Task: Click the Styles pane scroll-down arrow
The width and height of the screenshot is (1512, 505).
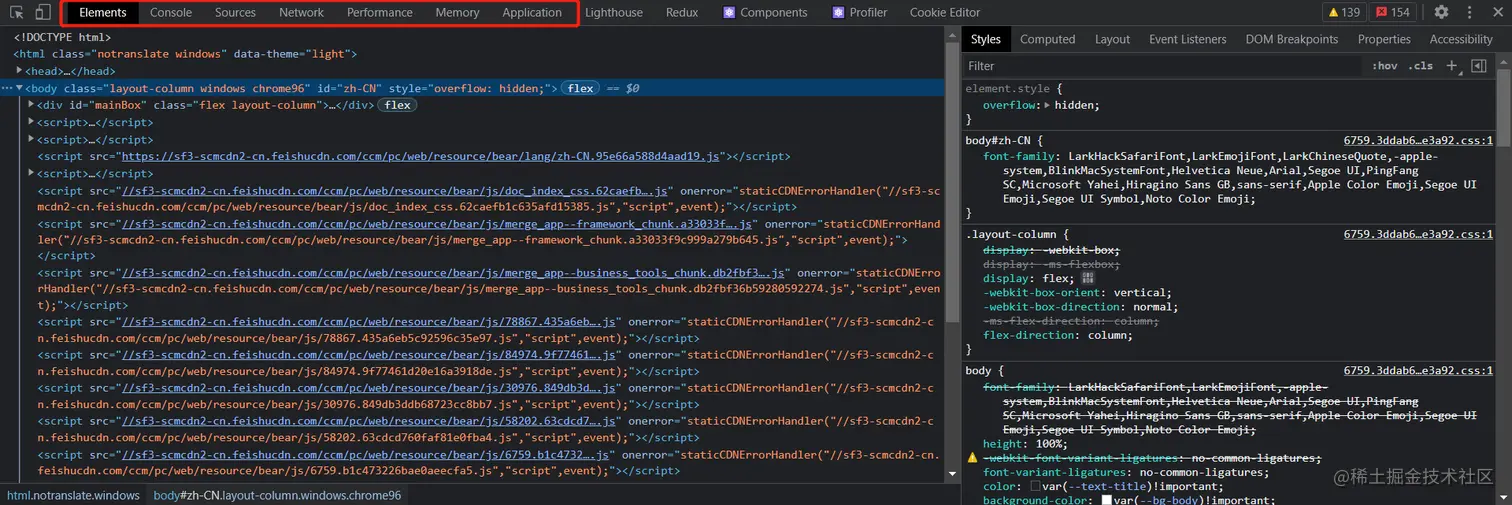Action: pyautogui.click(x=1505, y=499)
